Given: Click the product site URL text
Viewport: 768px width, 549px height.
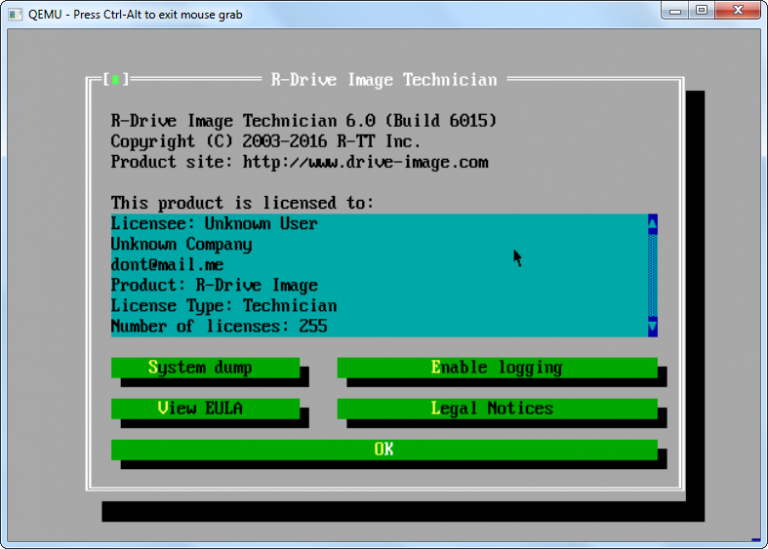Looking at the screenshot, I should 365,162.
